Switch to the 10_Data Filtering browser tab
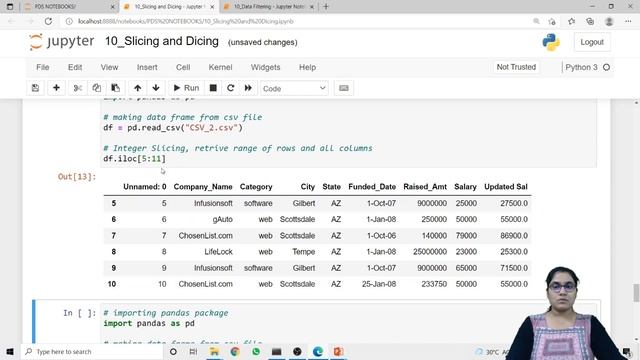Screen dimensions: 640x360 click(x=269, y=7)
